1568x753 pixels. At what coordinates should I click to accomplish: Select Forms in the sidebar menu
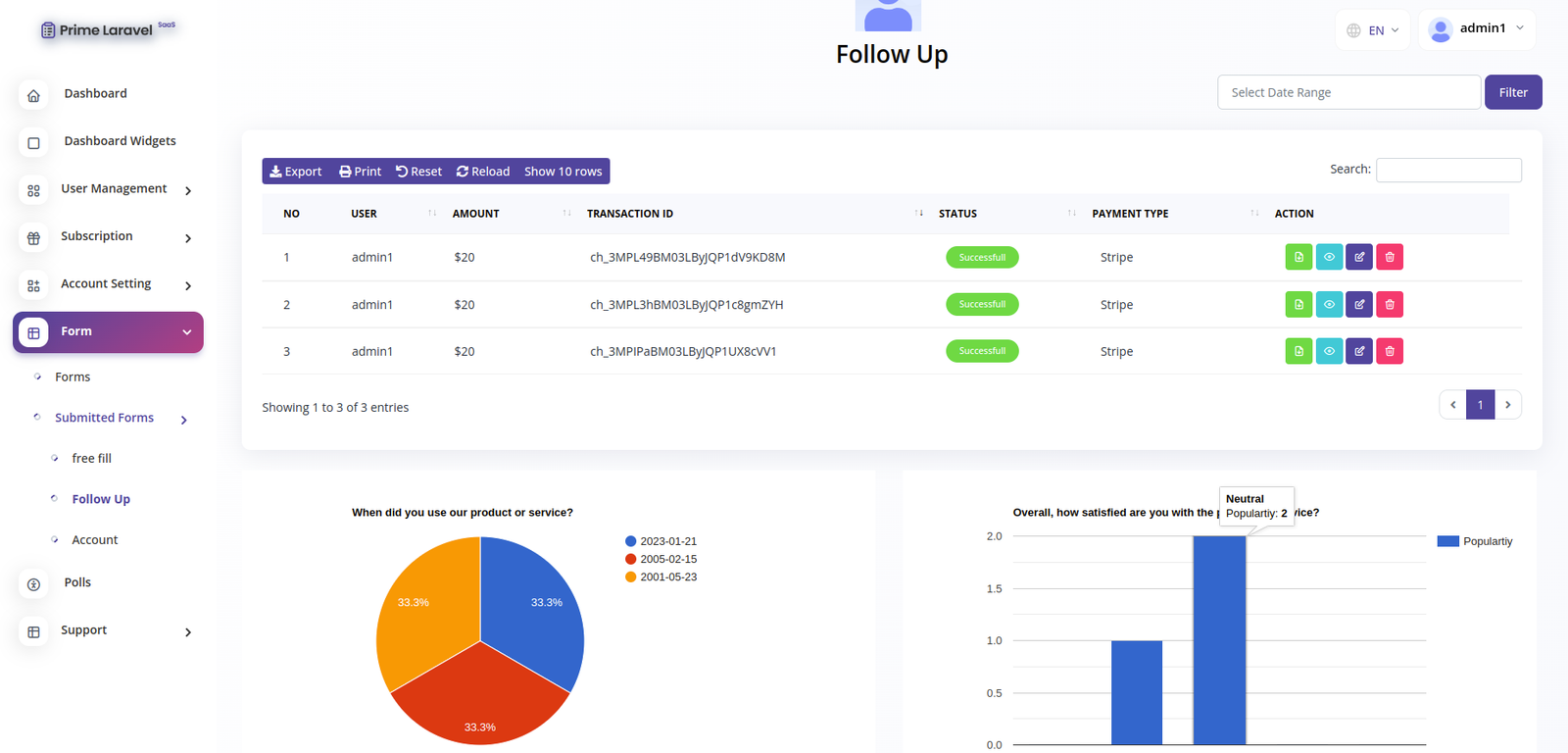[73, 376]
